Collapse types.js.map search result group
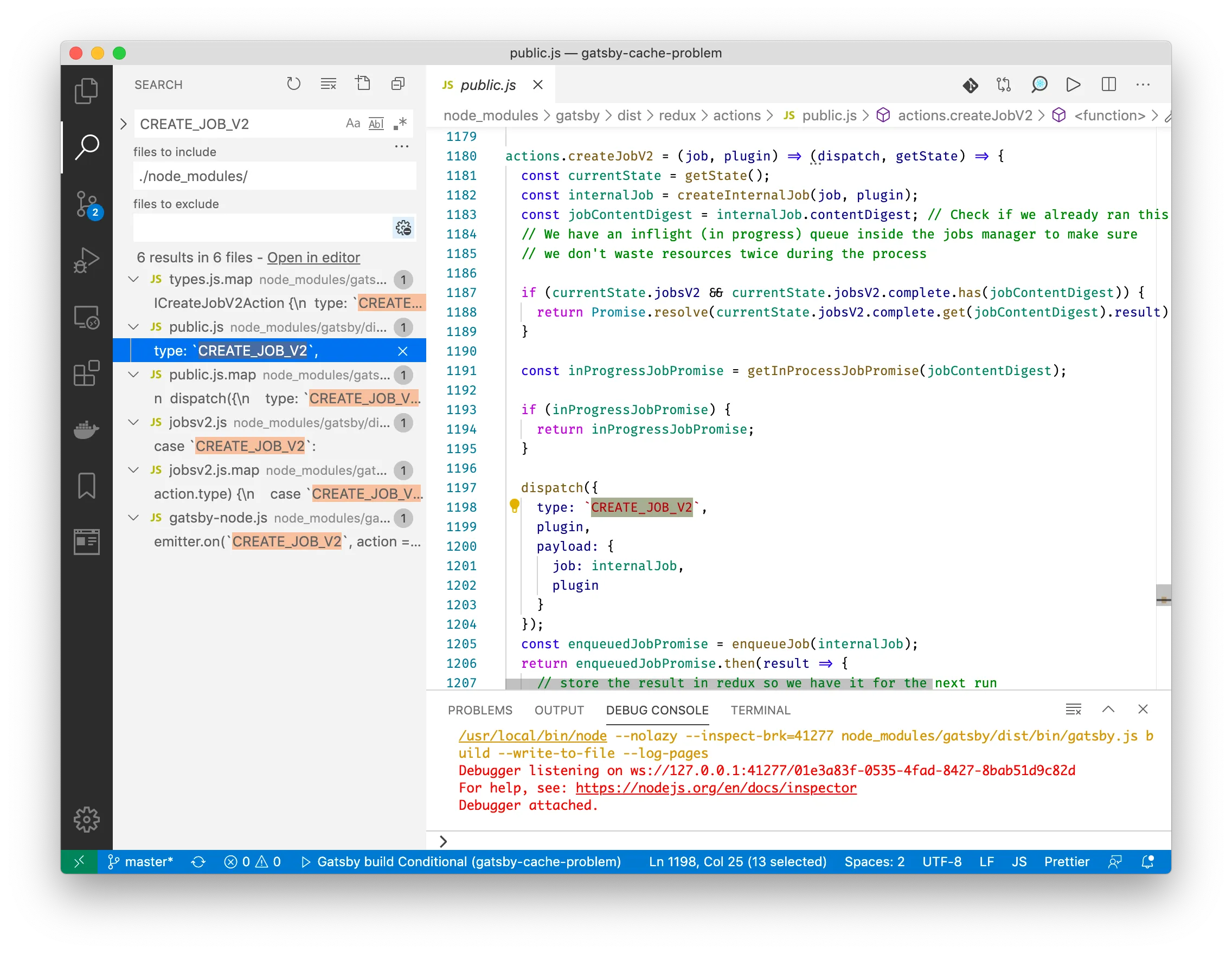1232x954 pixels. click(134, 279)
